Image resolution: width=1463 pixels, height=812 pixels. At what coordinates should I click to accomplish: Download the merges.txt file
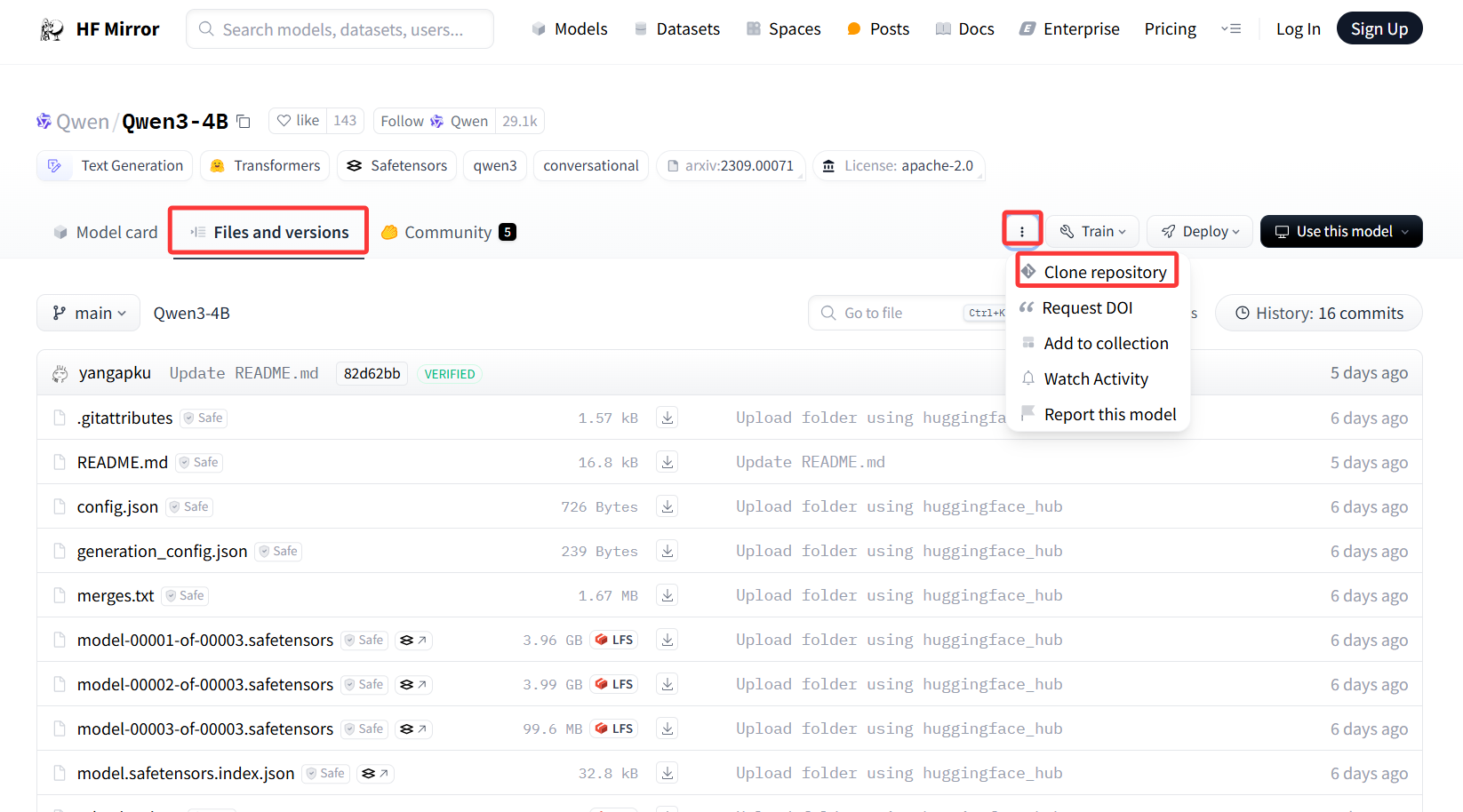coord(668,595)
